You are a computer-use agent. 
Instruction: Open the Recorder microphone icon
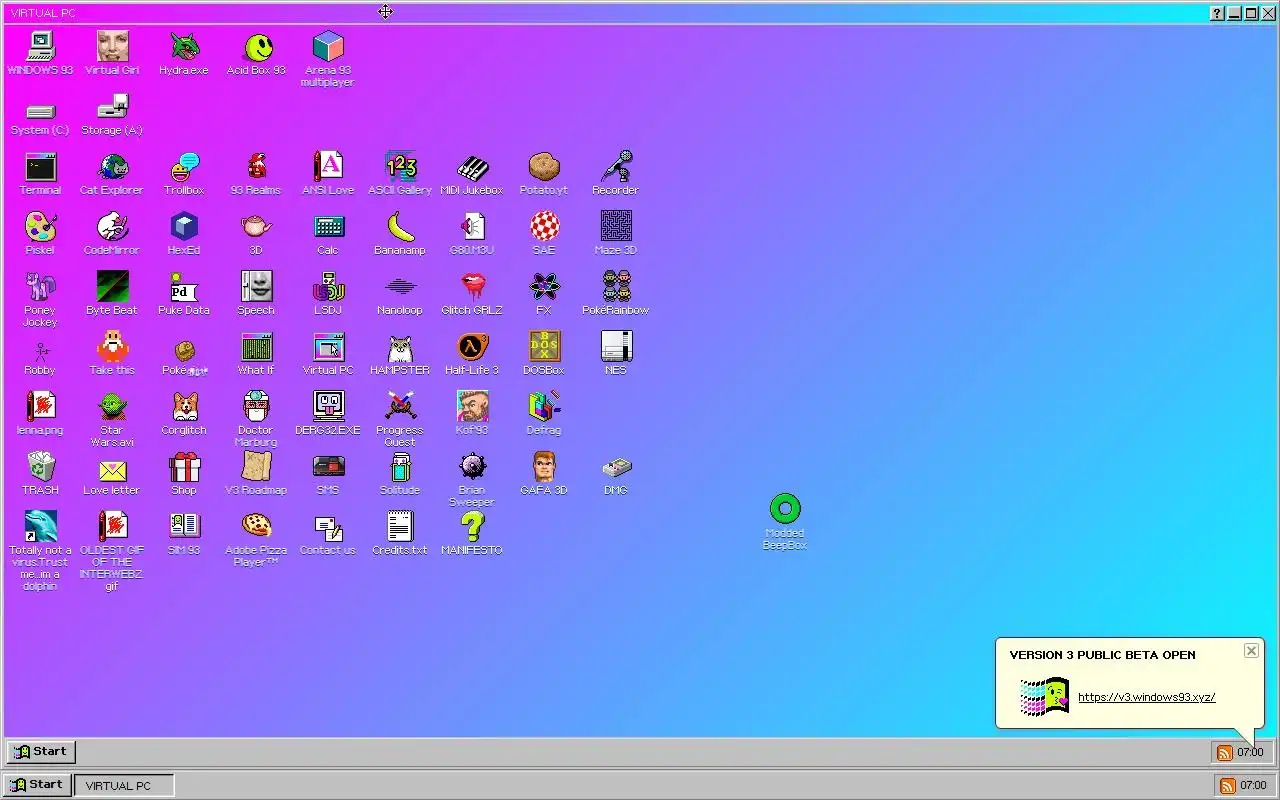(x=616, y=174)
